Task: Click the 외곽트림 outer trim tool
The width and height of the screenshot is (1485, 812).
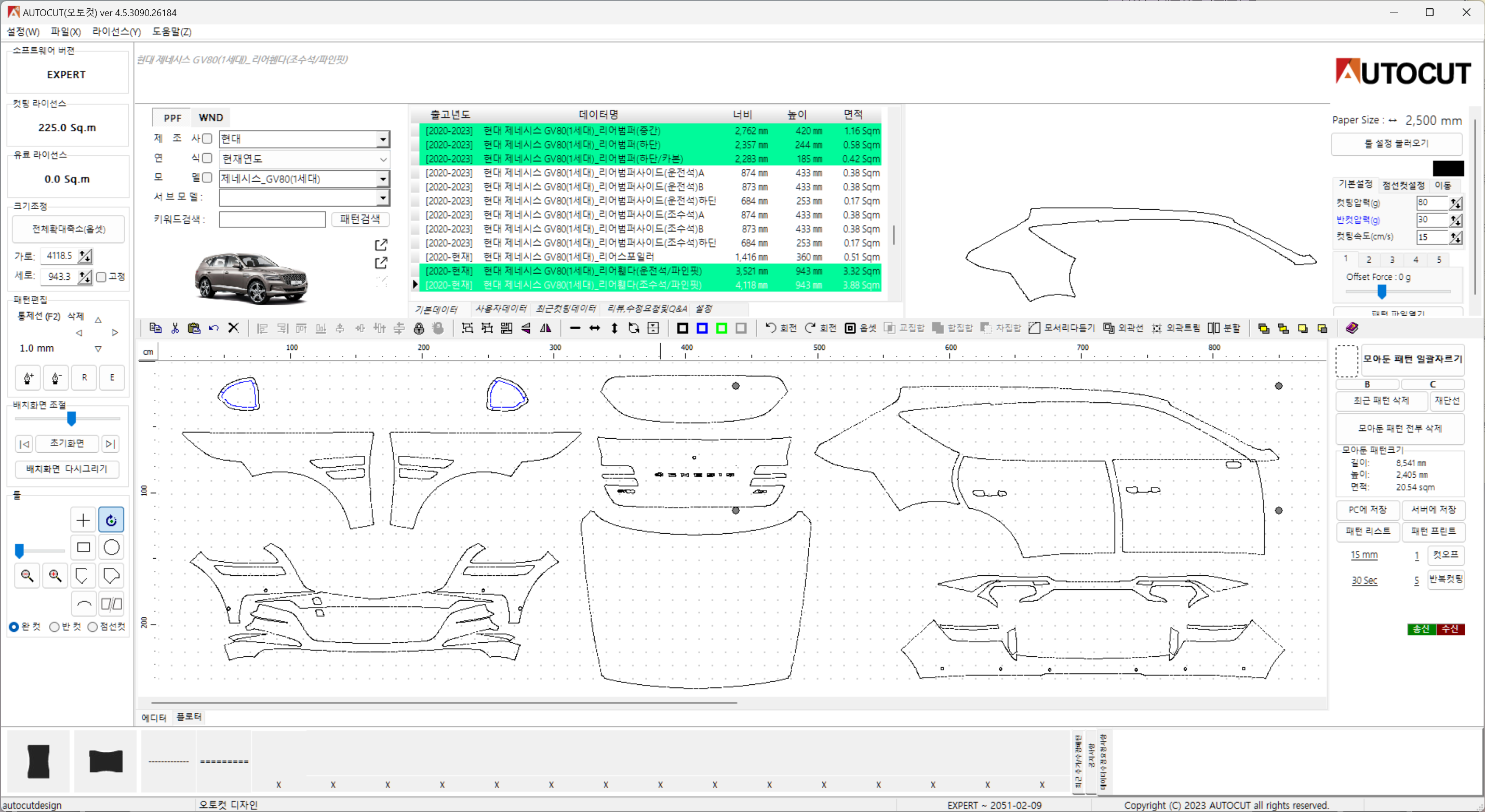Action: pyautogui.click(x=1175, y=328)
